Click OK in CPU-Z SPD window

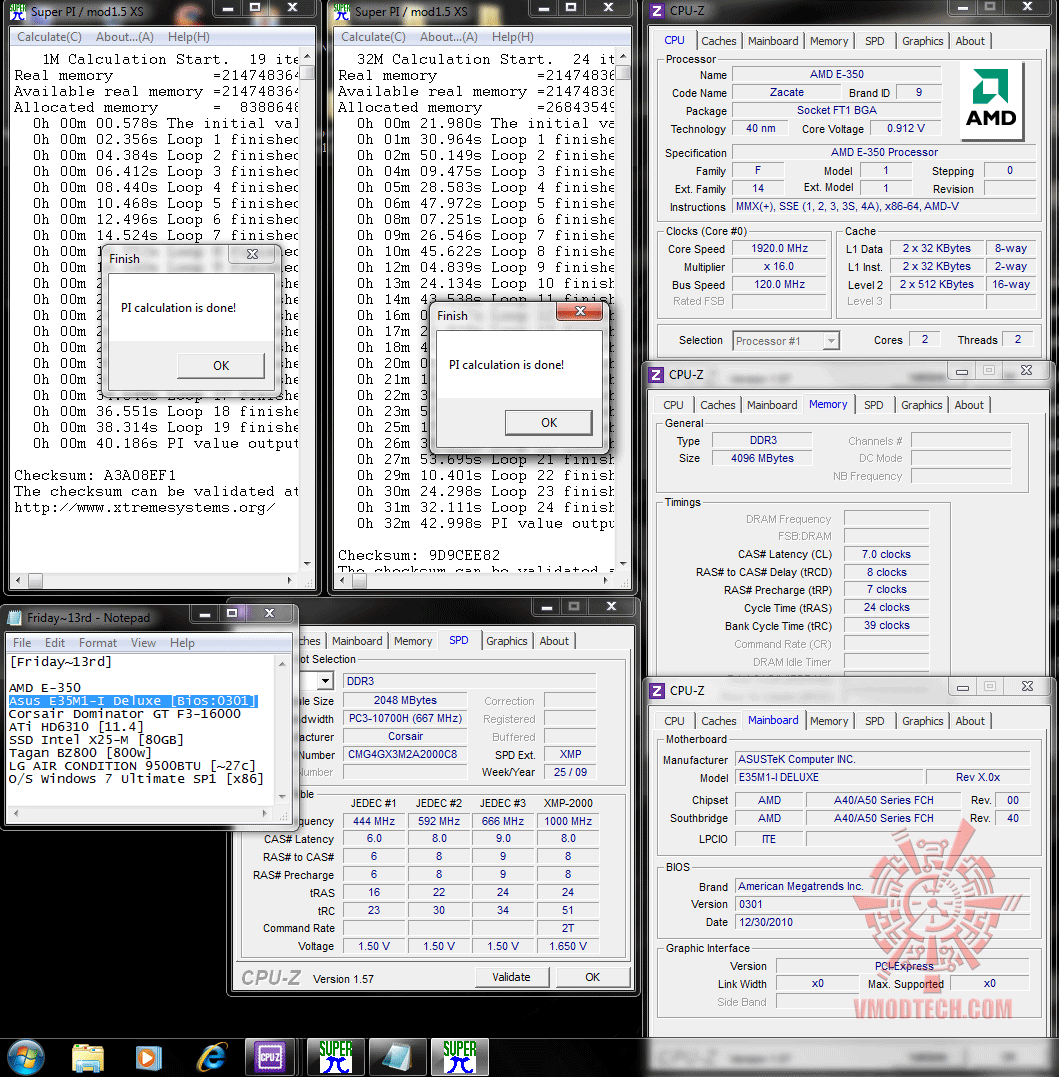[x=593, y=977]
